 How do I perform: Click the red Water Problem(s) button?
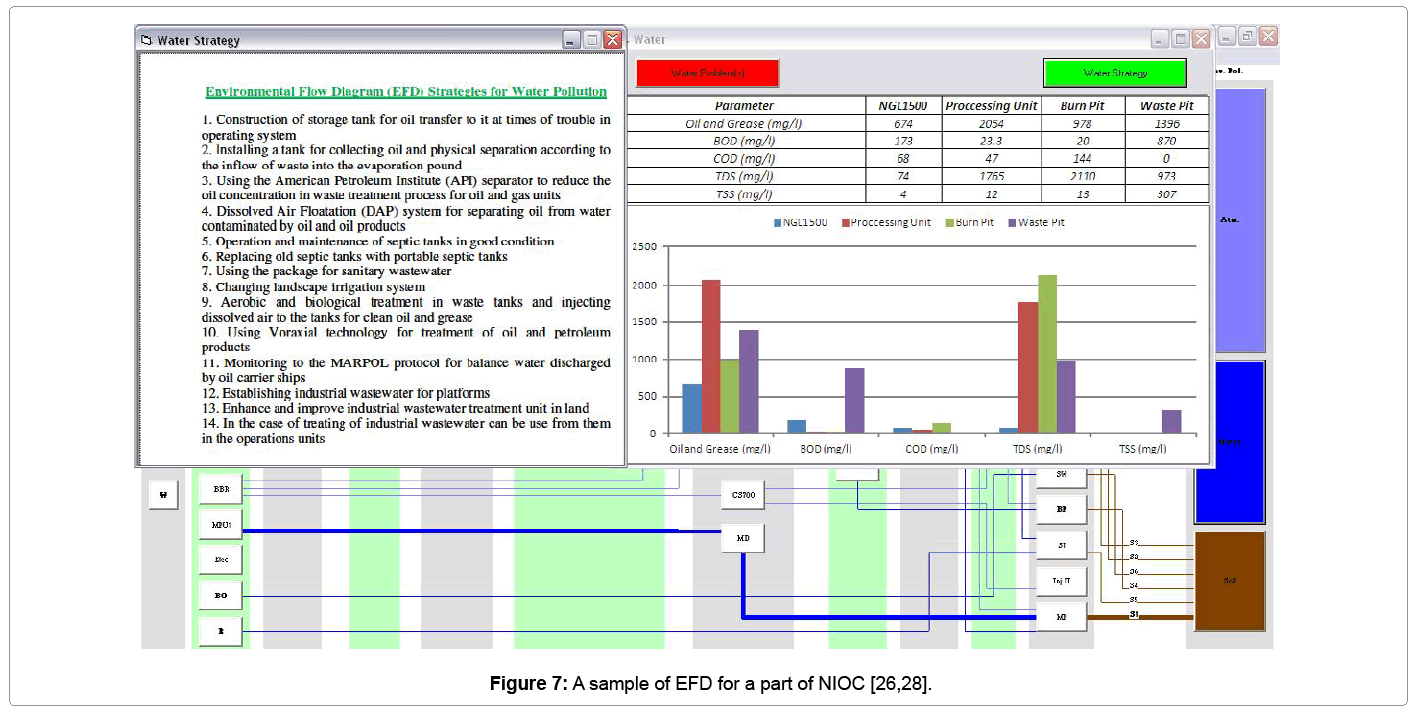707,73
